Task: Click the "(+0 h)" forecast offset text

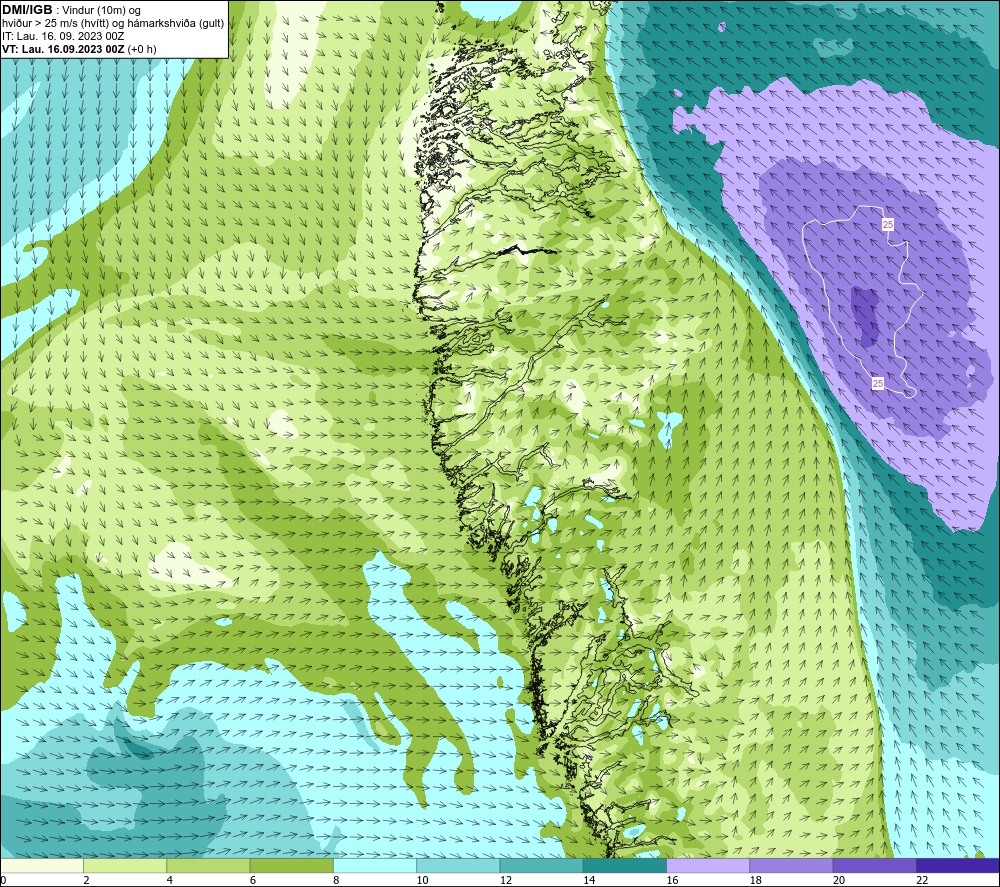Action: pyautogui.click(x=142, y=49)
